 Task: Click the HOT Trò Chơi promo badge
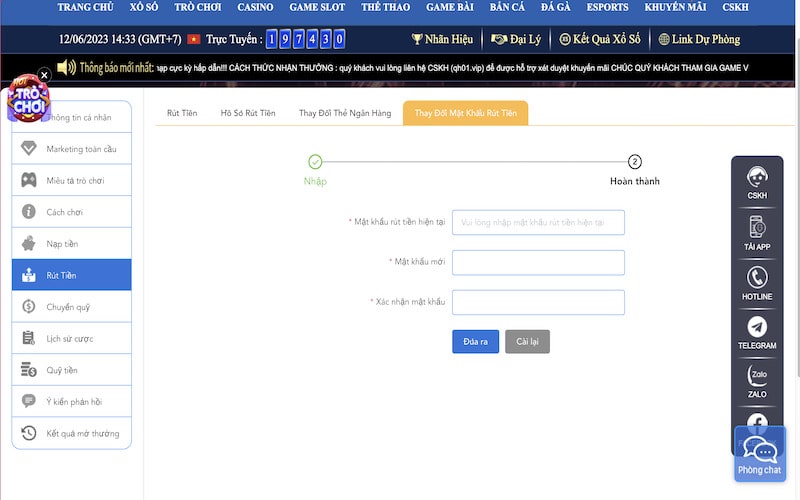coord(29,99)
